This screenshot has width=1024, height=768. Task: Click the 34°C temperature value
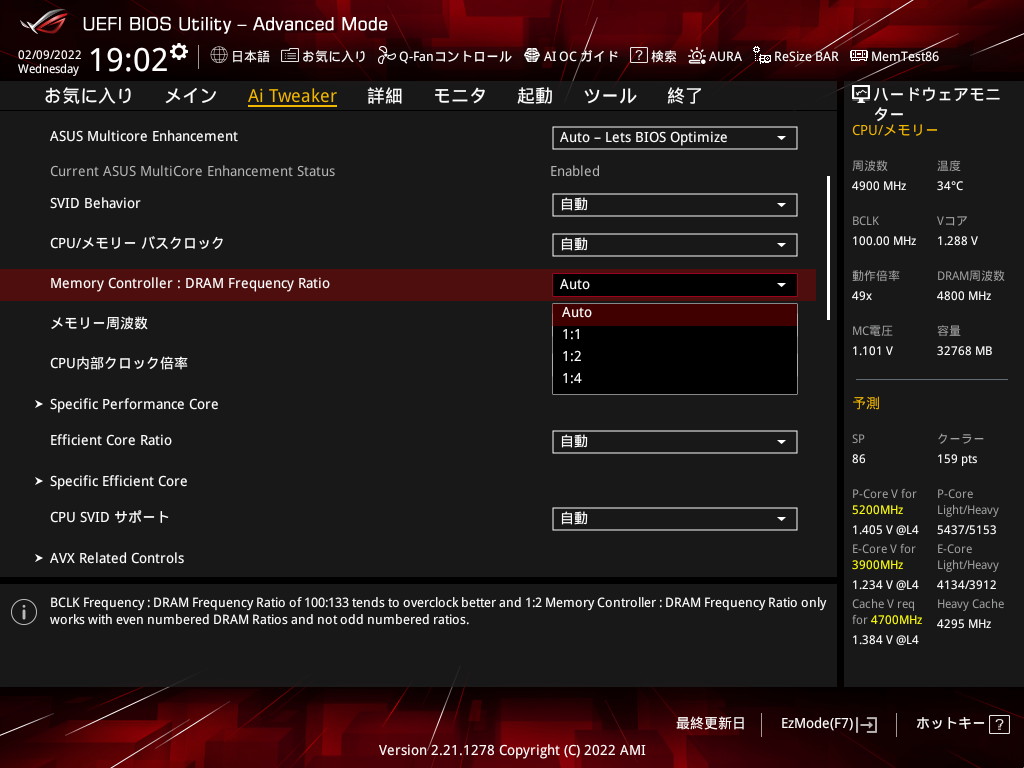click(950, 186)
